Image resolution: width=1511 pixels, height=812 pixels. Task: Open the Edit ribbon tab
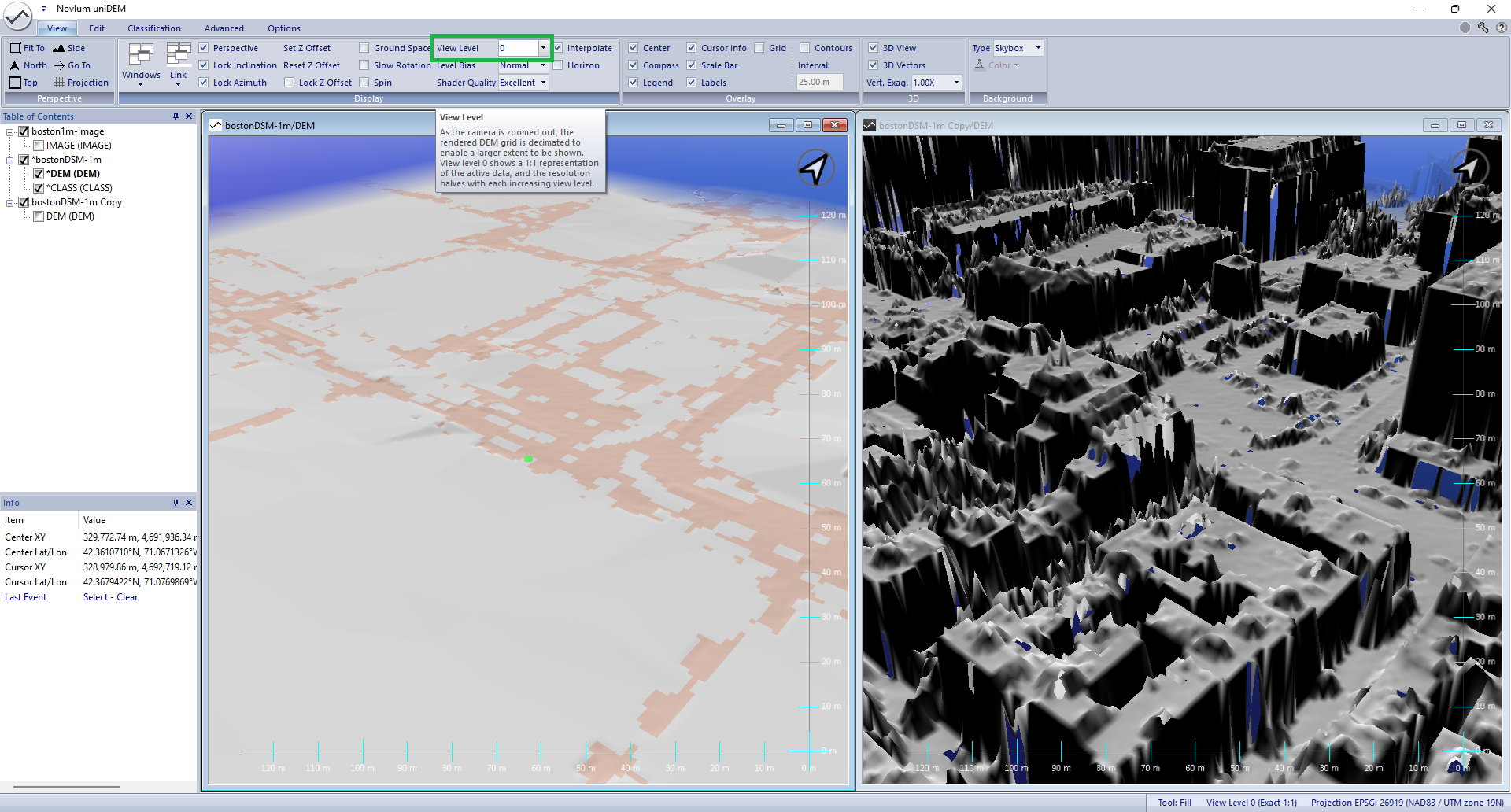pos(97,28)
